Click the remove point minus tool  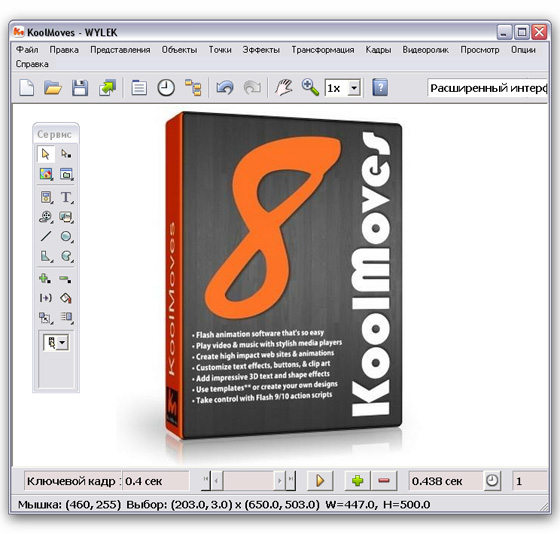(x=65, y=279)
